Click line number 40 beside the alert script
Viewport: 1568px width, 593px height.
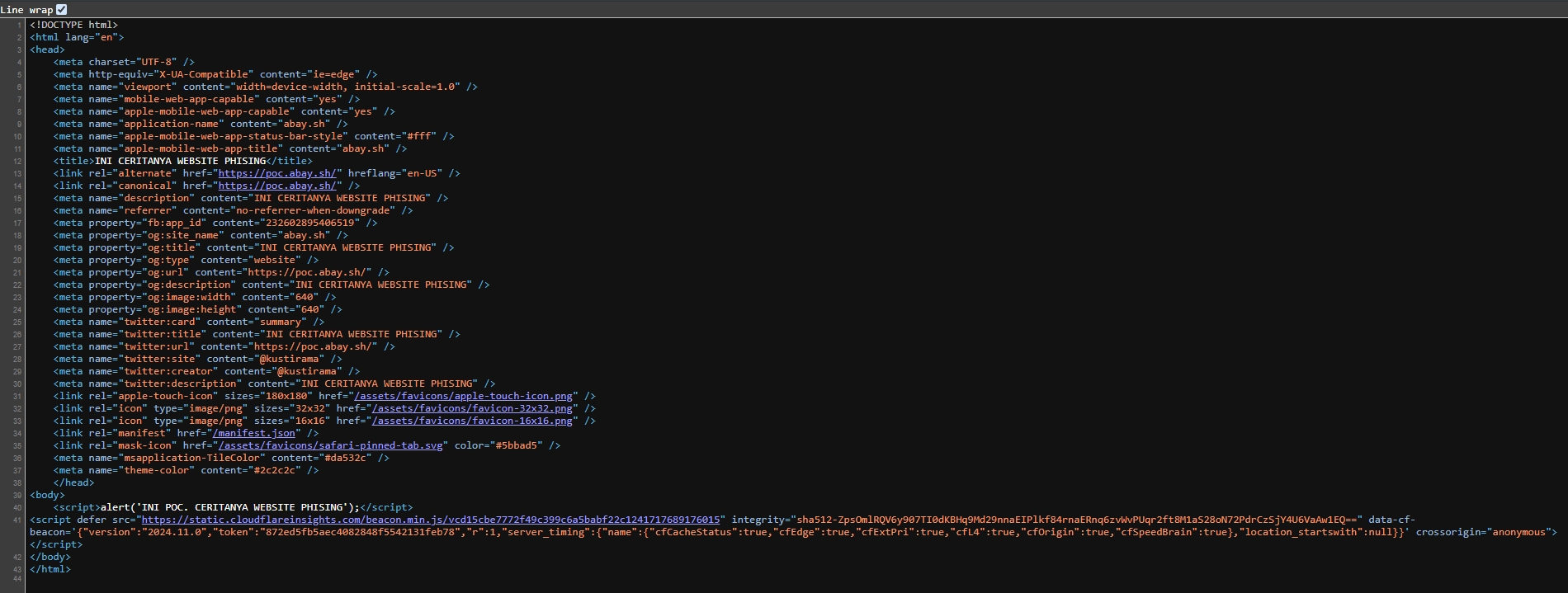pos(17,507)
